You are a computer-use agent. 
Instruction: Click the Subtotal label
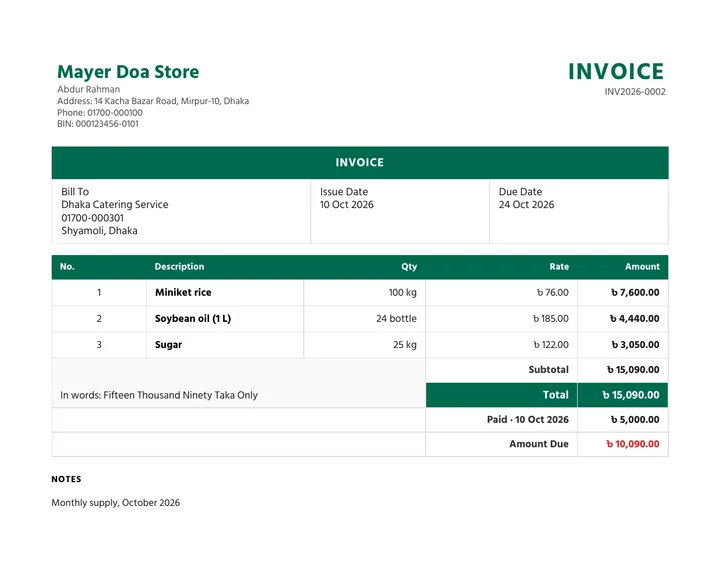coord(548,370)
